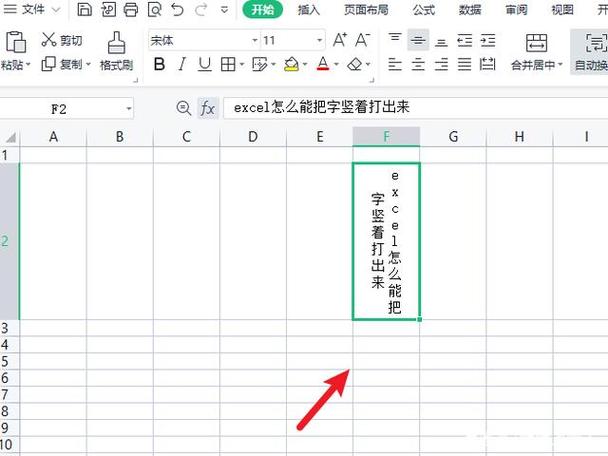Expand the 粘贴 dropdown arrow
Screen dimensions: 608x456
[28, 64]
